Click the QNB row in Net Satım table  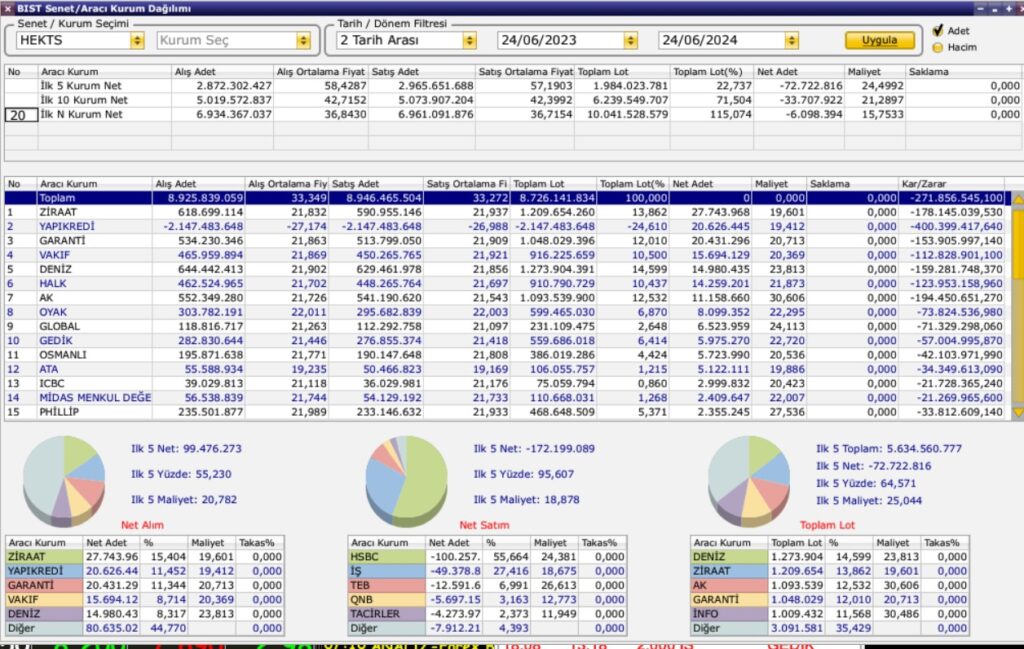coord(487,600)
